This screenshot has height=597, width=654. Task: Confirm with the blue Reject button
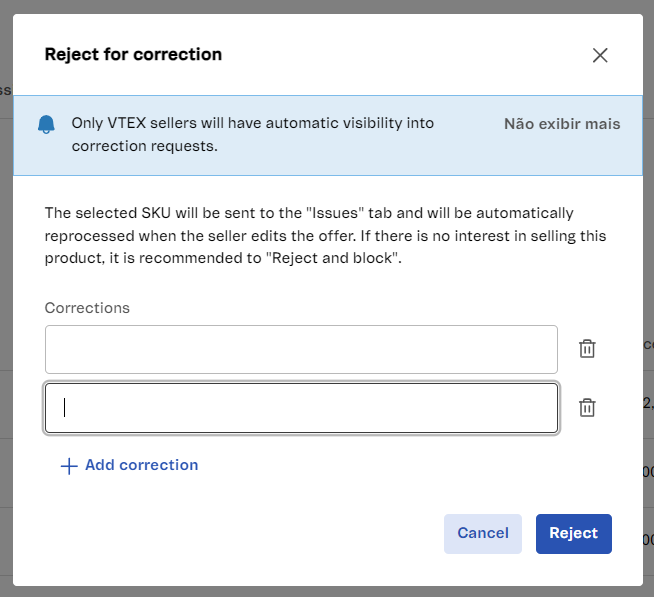click(573, 533)
